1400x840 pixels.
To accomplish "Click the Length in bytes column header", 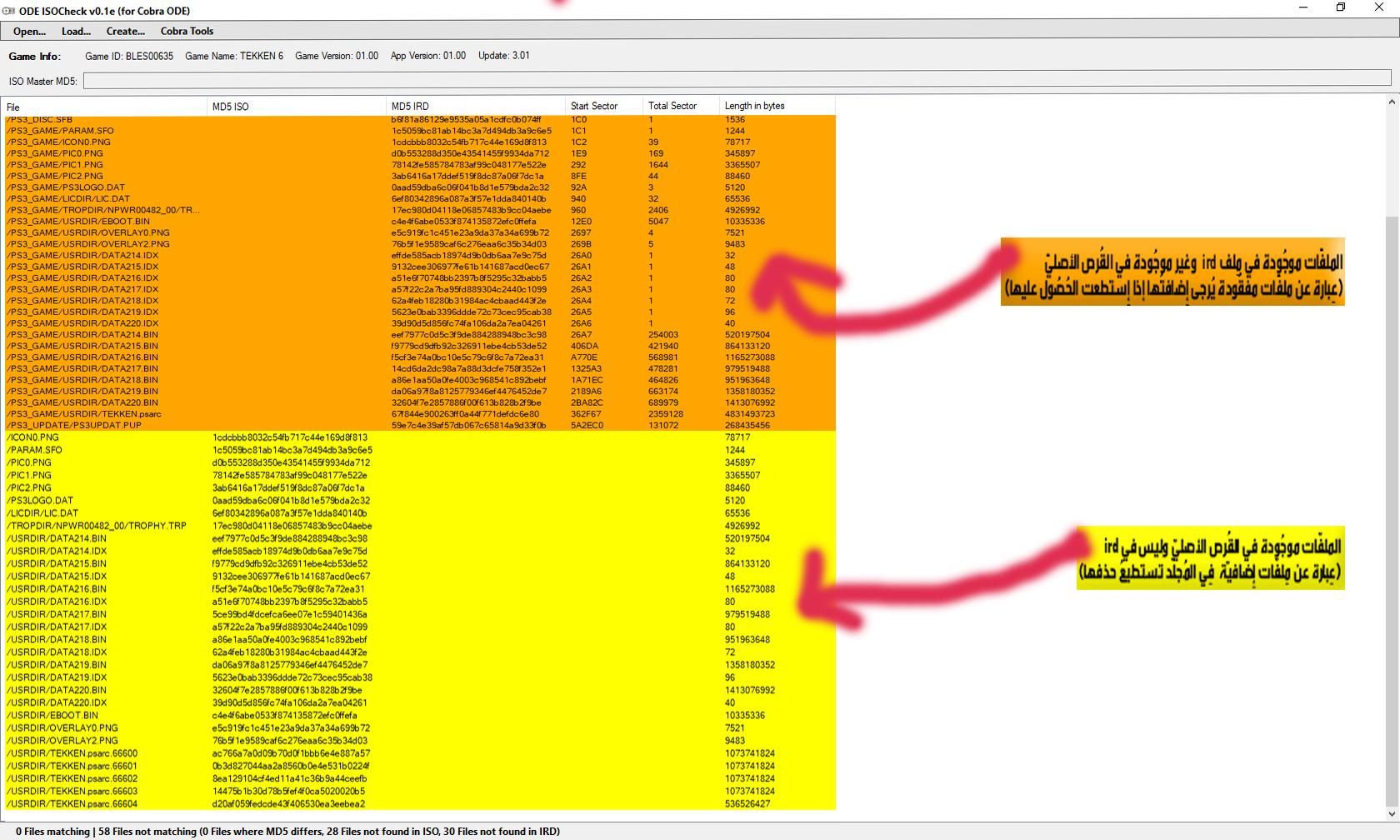I will coord(775,107).
